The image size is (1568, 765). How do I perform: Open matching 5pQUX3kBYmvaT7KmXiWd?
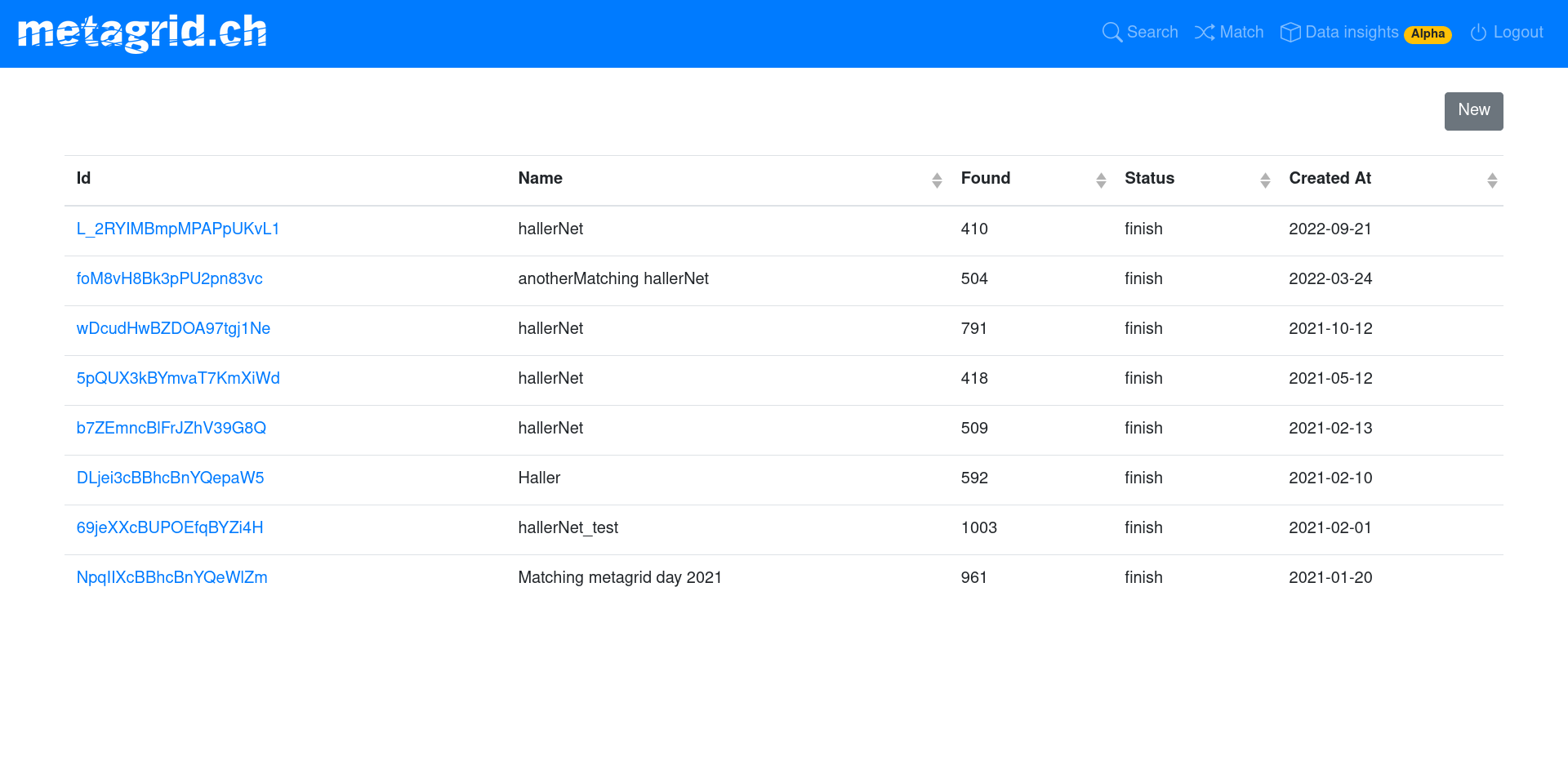click(178, 379)
